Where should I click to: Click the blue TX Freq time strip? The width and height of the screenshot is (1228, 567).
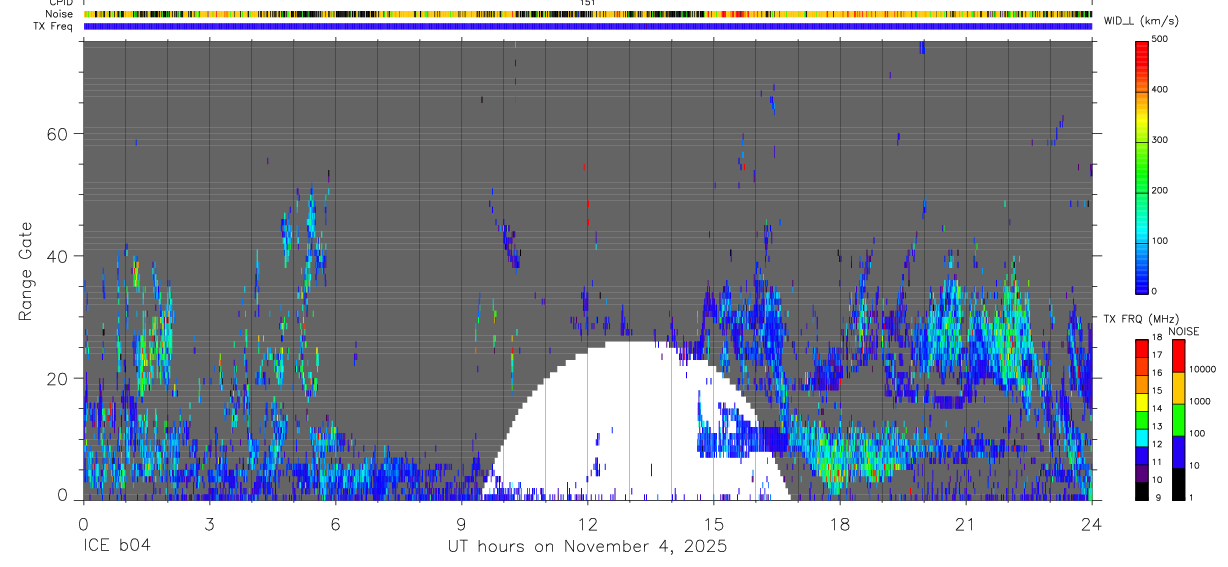588,26
